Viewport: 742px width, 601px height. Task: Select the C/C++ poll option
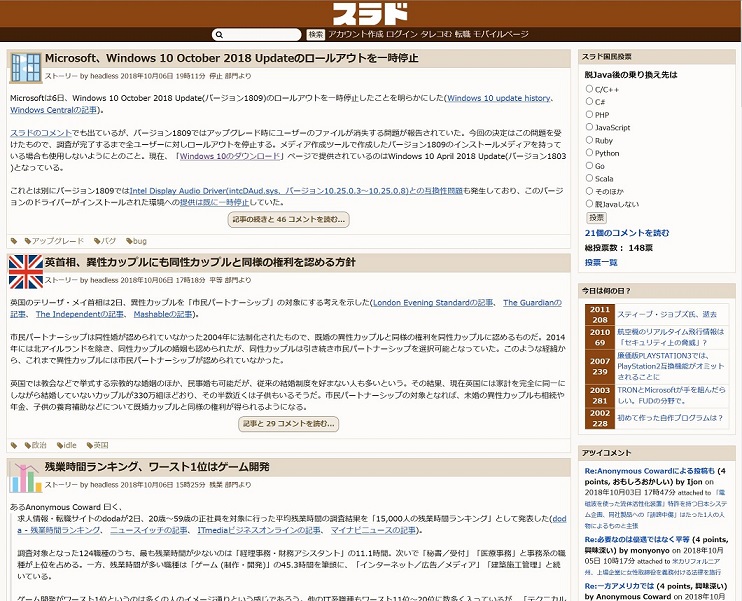point(589,88)
